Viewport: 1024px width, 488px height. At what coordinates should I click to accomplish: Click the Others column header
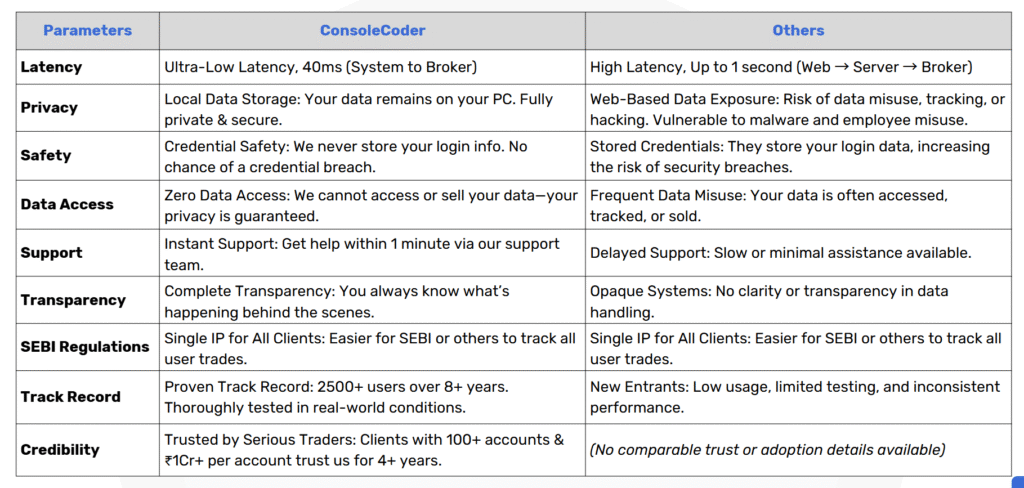[x=798, y=30]
